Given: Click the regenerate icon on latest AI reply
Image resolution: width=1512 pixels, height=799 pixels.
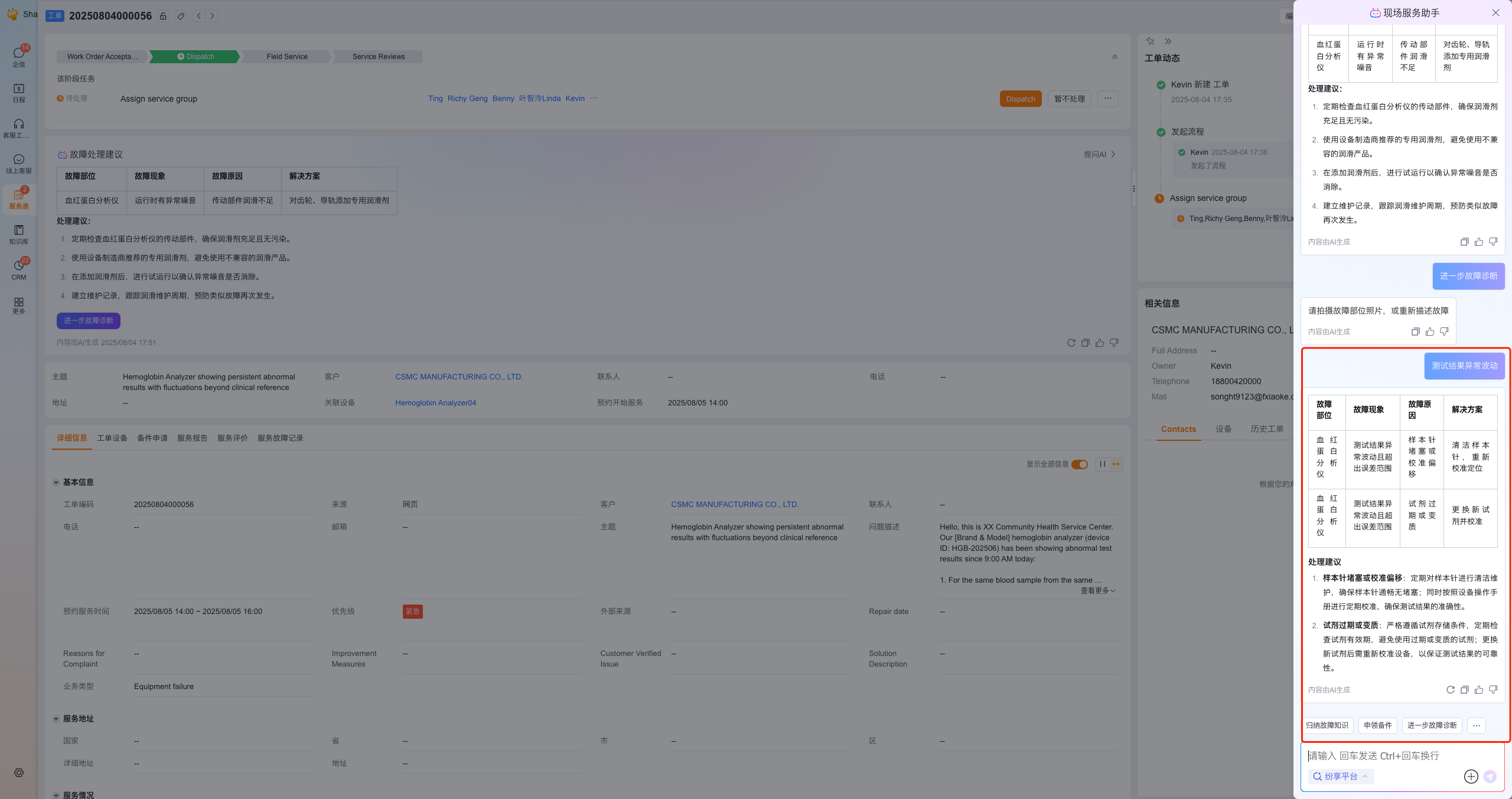Looking at the screenshot, I should tap(1450, 690).
